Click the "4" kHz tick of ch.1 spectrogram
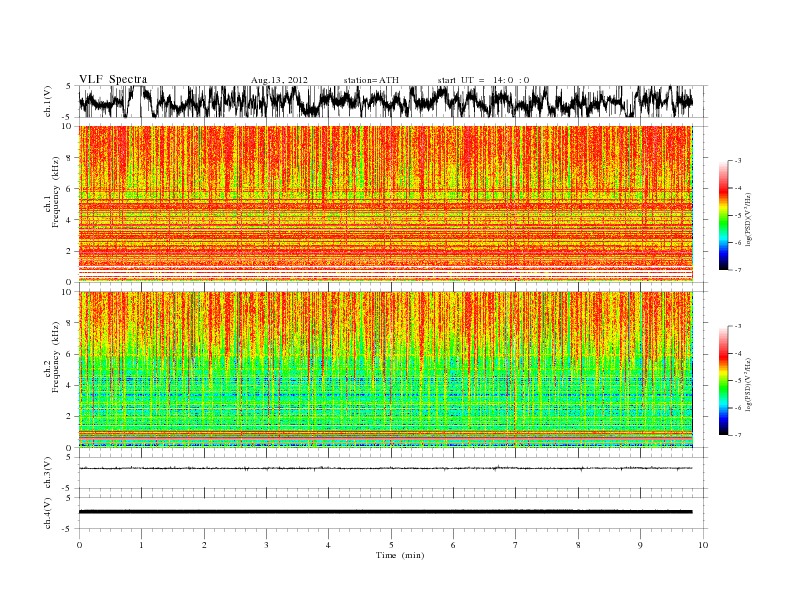 [x=70, y=220]
